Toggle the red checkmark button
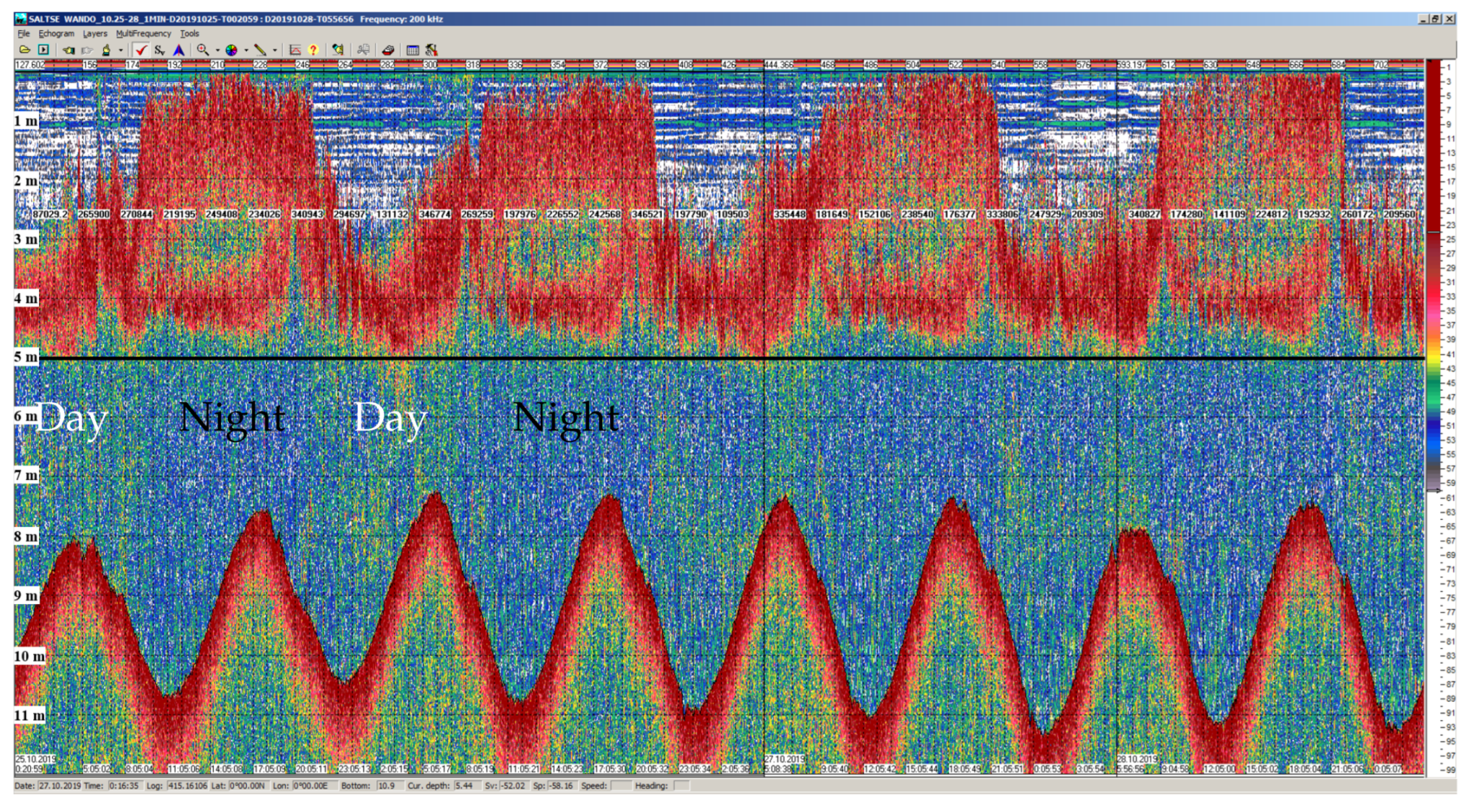The height and width of the screenshot is (812, 1474). [x=140, y=50]
